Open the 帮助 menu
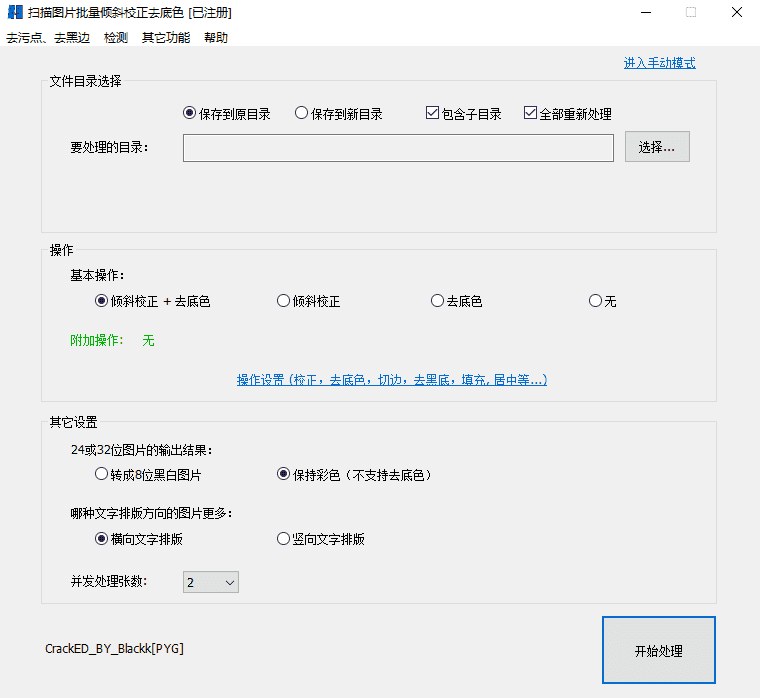The height and width of the screenshot is (698, 760). tap(215, 38)
